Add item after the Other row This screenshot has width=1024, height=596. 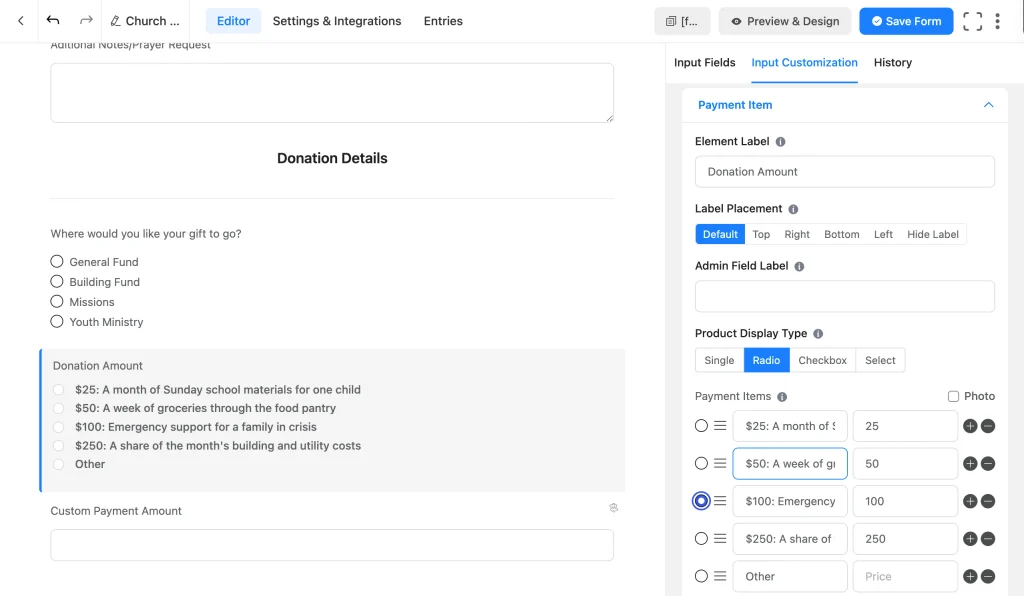970,576
